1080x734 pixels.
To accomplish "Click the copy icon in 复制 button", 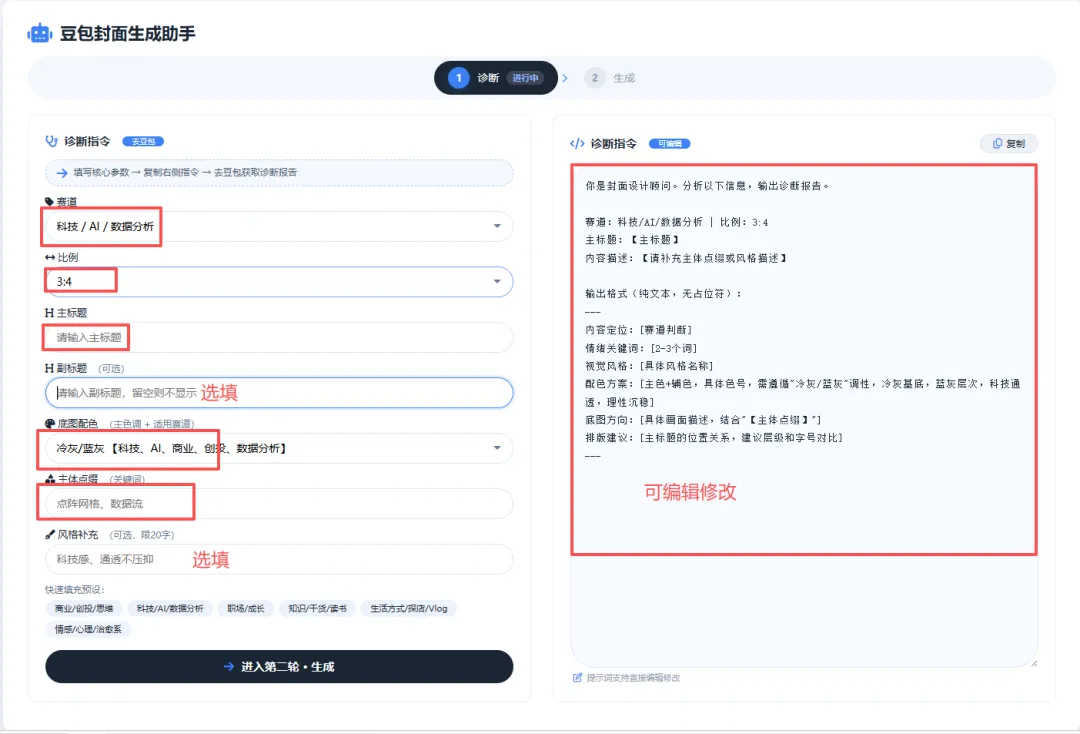I will tap(997, 143).
